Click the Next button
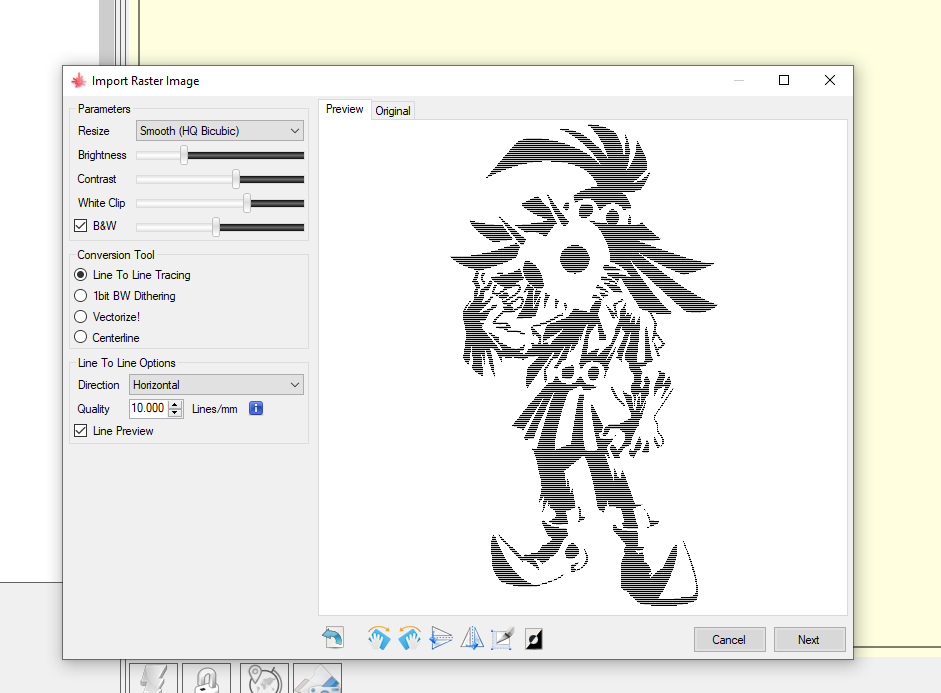The width and height of the screenshot is (941, 693). 809,640
